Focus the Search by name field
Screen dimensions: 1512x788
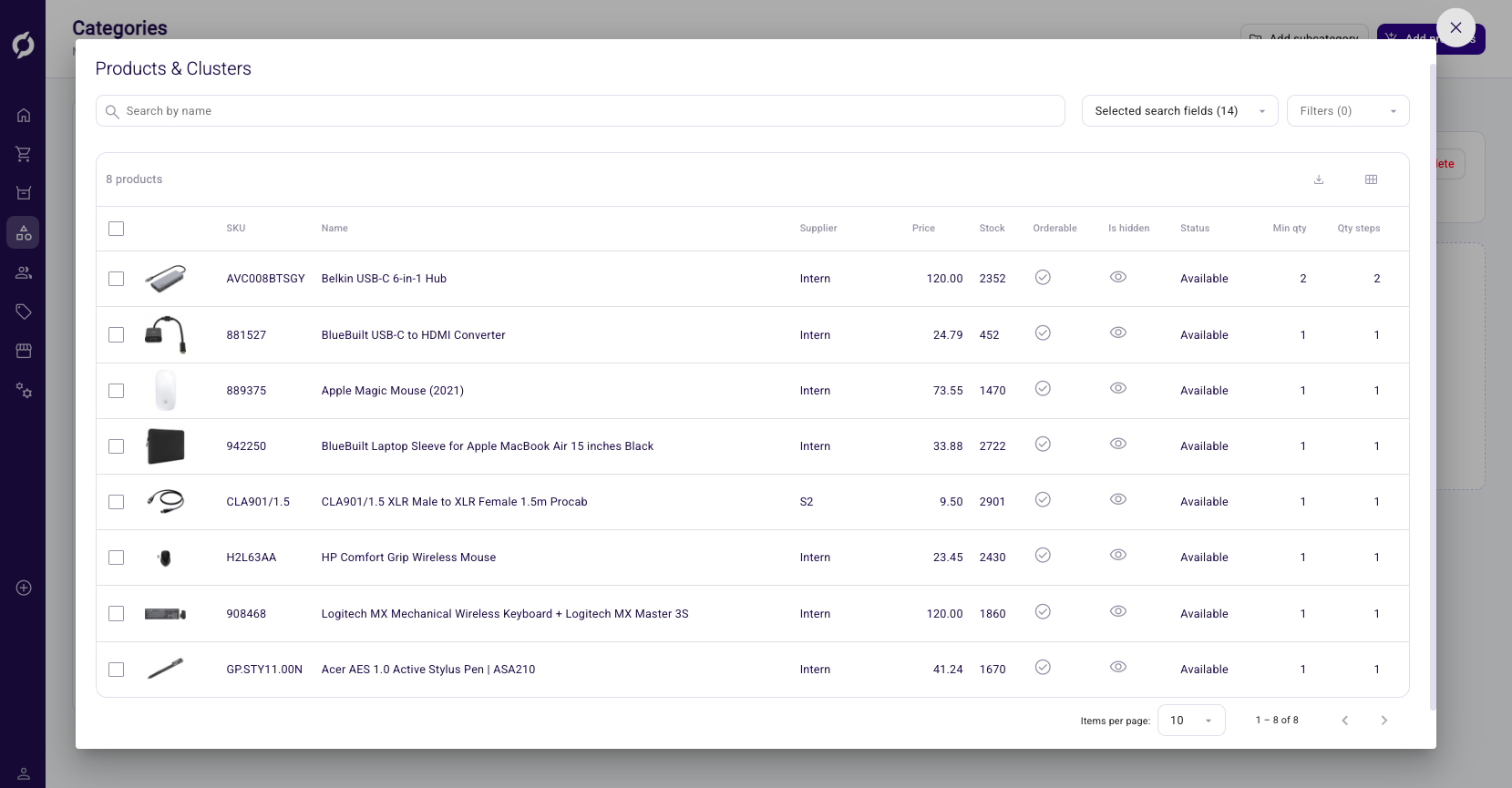pyautogui.click(x=580, y=111)
